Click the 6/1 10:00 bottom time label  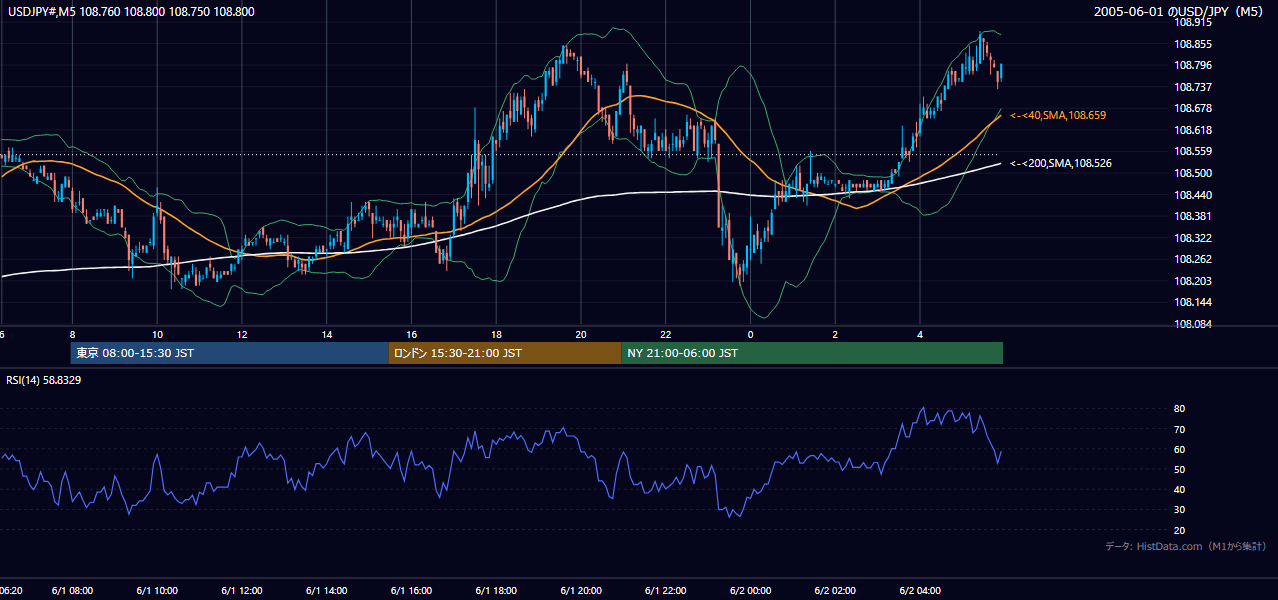point(157,591)
